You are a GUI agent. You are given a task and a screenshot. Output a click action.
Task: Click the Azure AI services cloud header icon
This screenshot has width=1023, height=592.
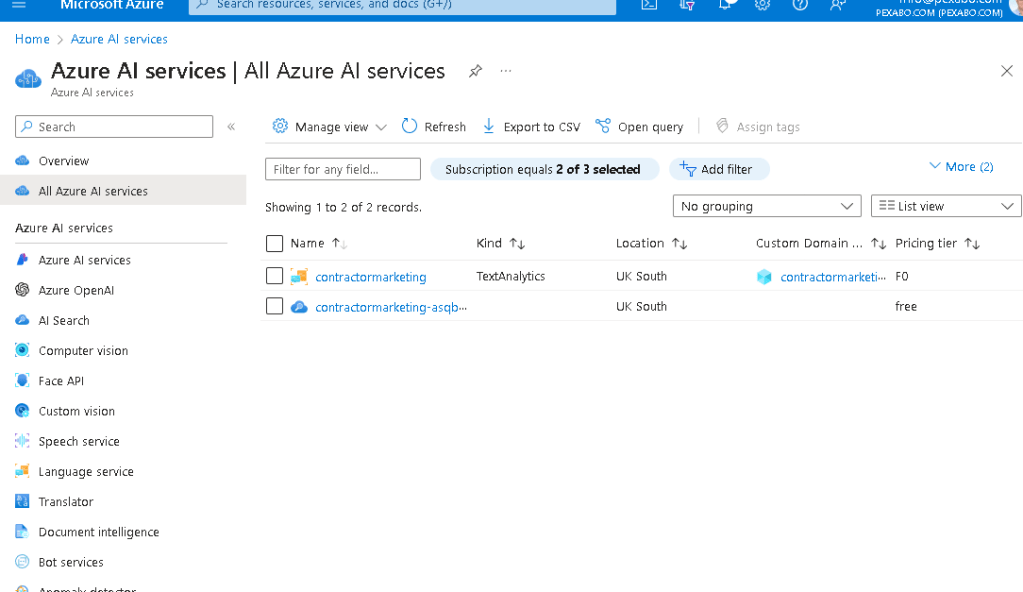28,79
